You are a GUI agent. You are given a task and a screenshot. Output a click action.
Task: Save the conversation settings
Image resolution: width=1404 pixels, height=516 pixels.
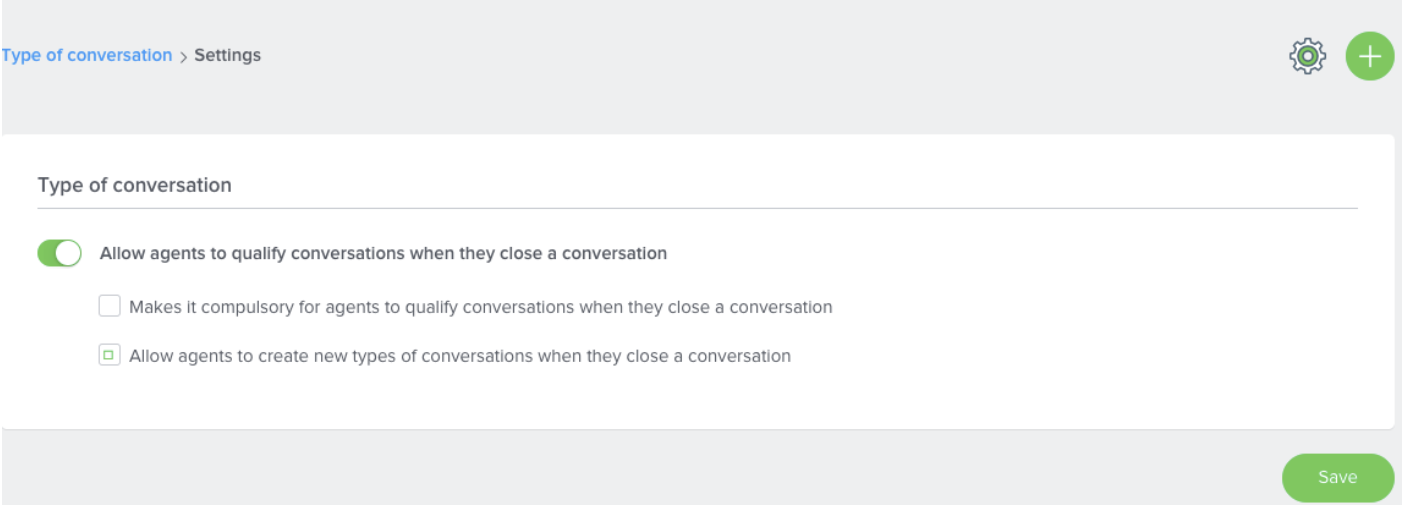pyautogui.click(x=1337, y=477)
